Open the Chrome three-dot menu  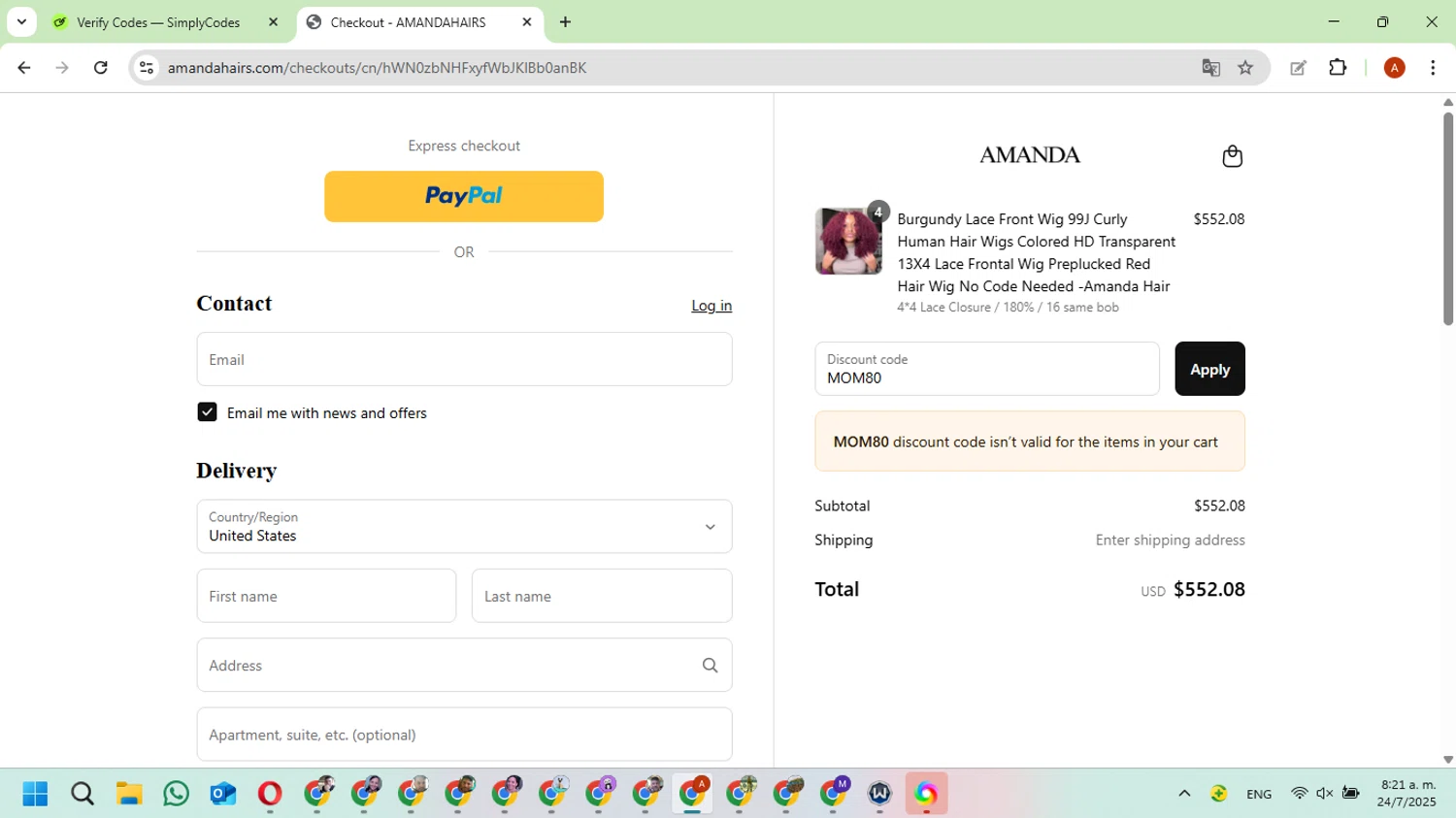click(x=1433, y=68)
